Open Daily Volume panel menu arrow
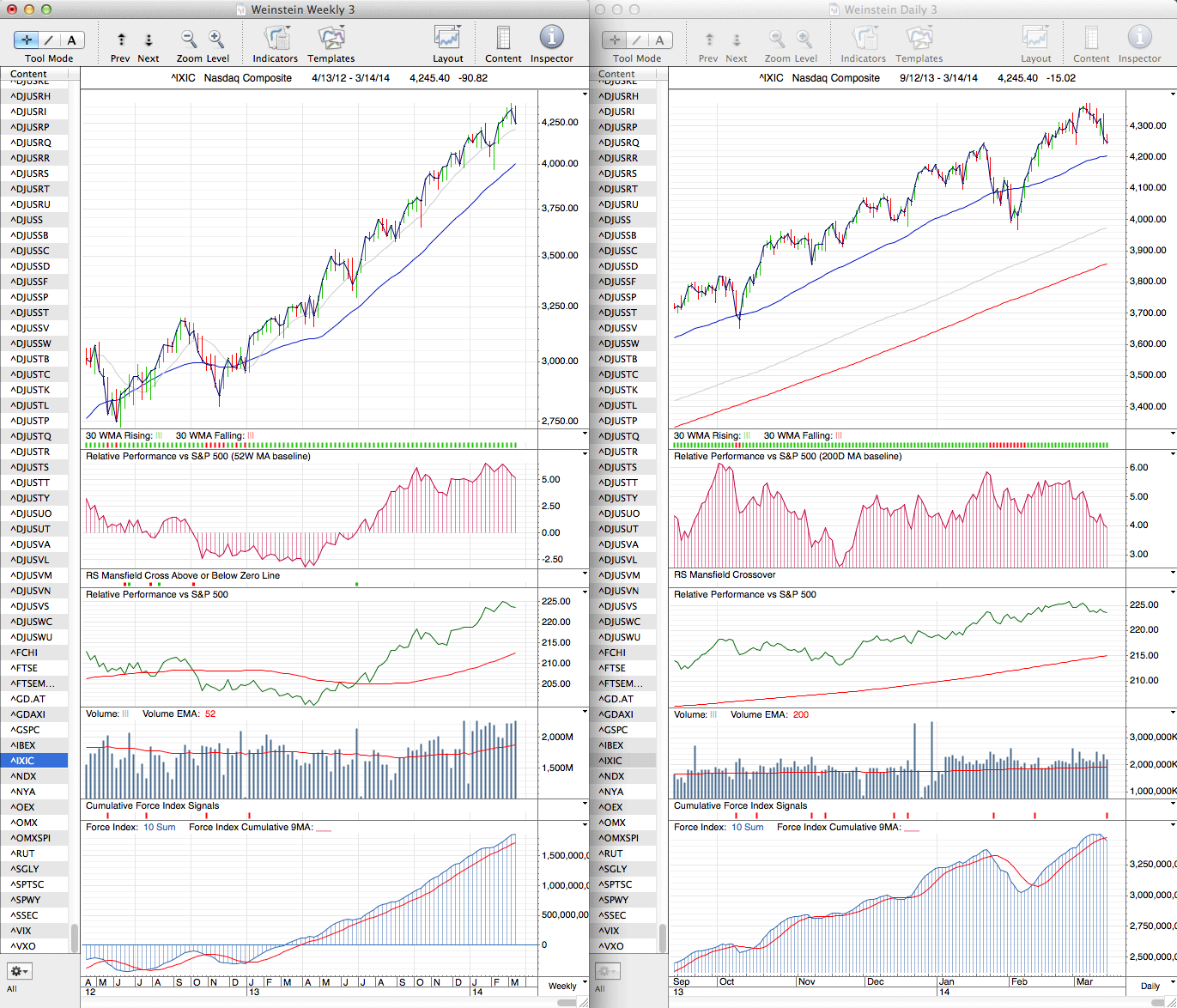1177x1008 pixels. coord(1173,712)
